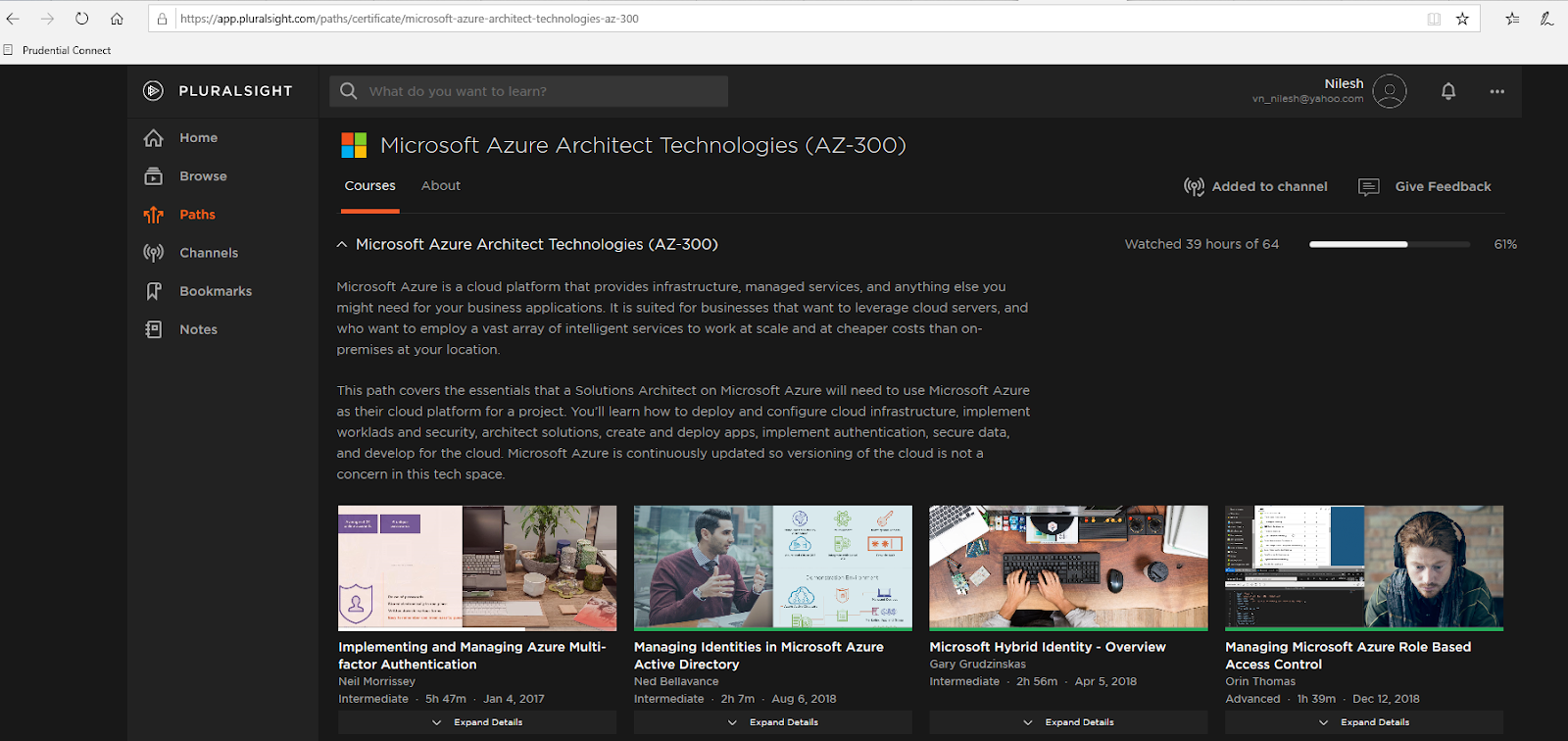
Task: Click author name Neil Morrissey
Action: [377, 681]
